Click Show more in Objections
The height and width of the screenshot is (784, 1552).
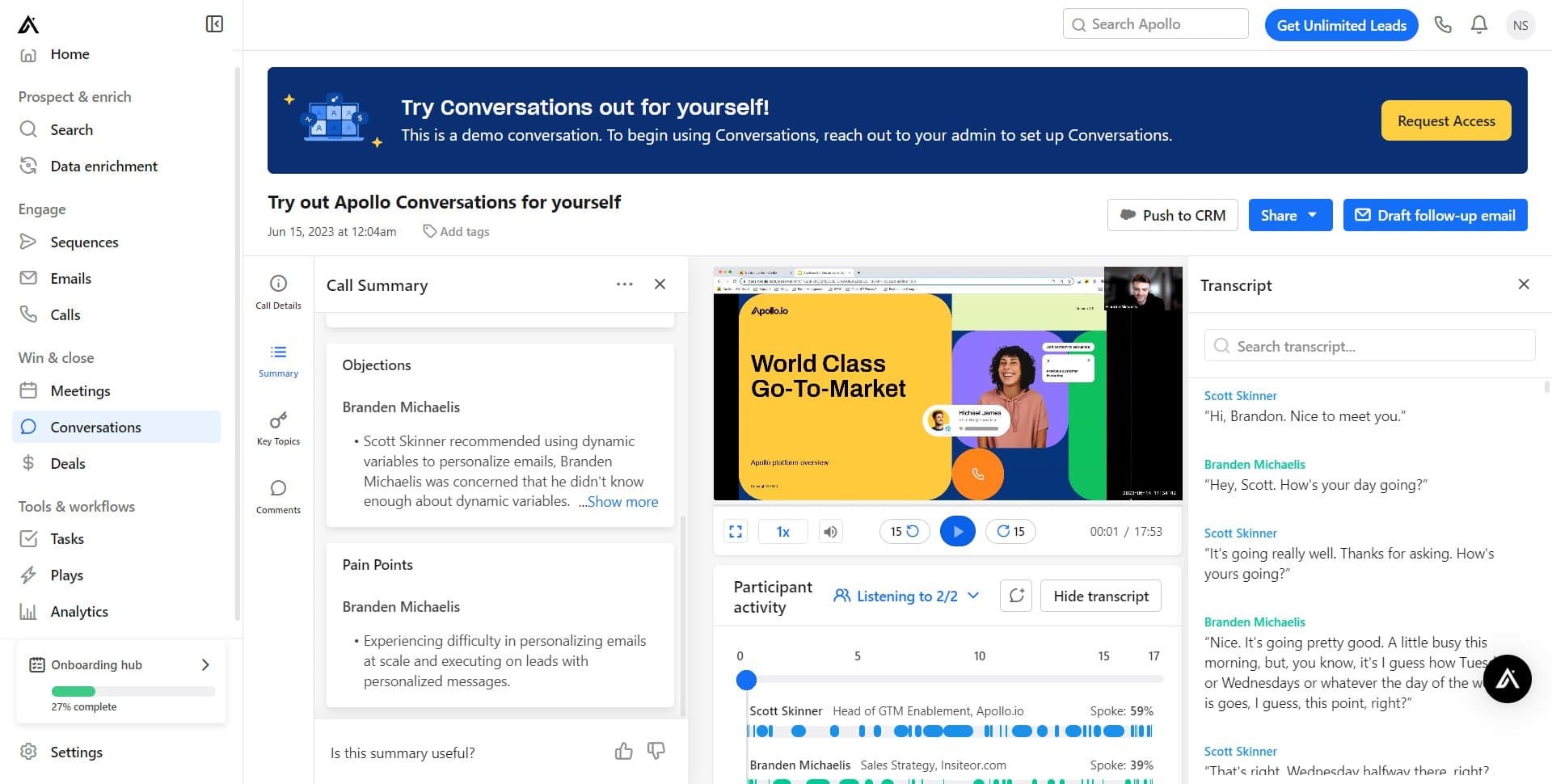tap(622, 502)
